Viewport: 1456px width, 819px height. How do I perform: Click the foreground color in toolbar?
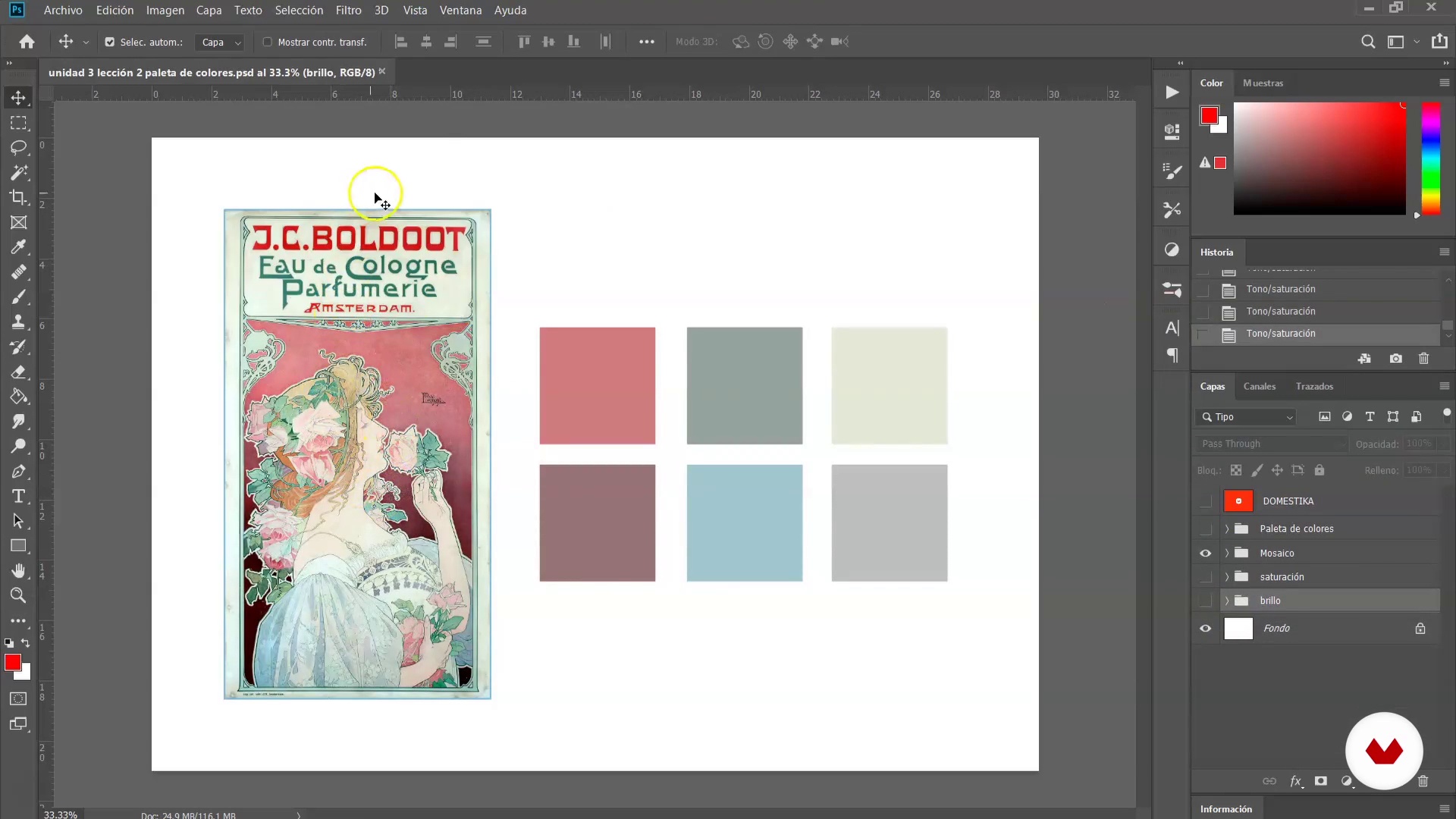(x=12, y=662)
